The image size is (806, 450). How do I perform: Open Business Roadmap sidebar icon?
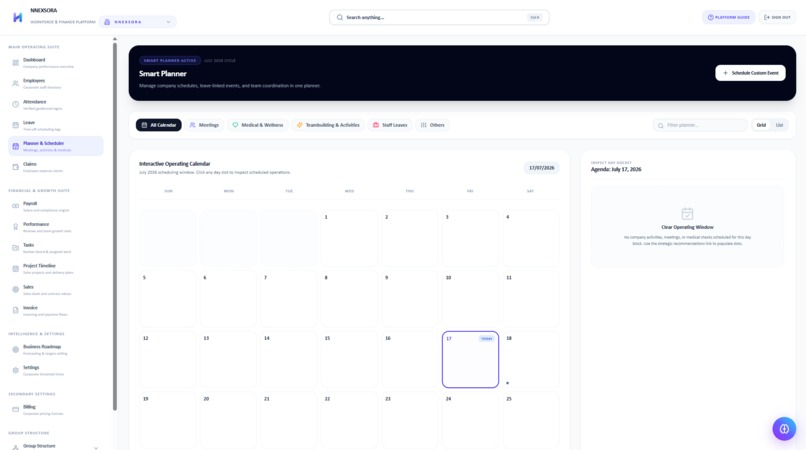click(x=15, y=350)
